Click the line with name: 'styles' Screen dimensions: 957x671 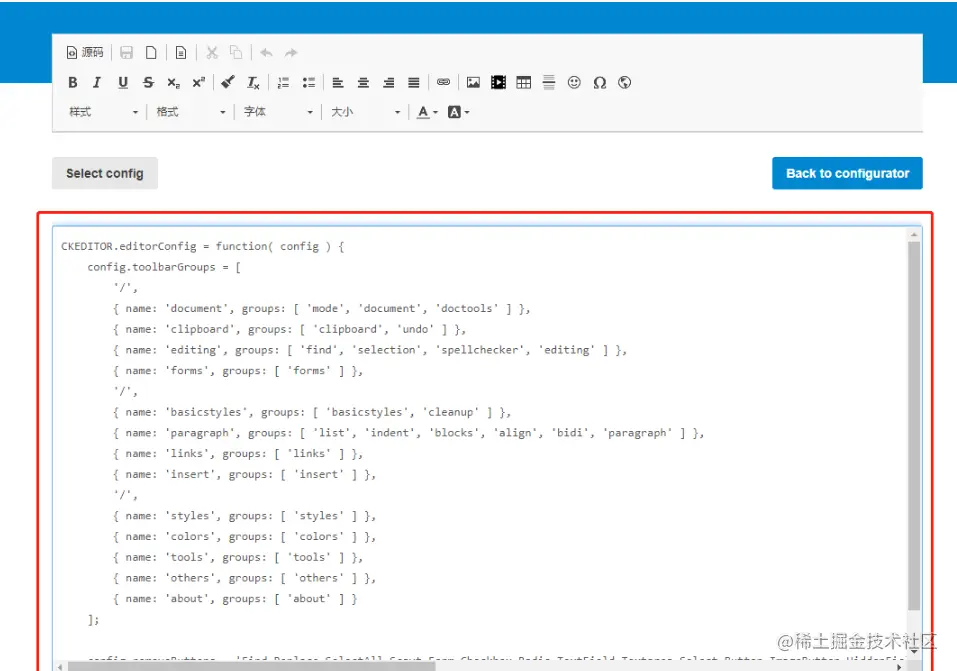coord(244,517)
